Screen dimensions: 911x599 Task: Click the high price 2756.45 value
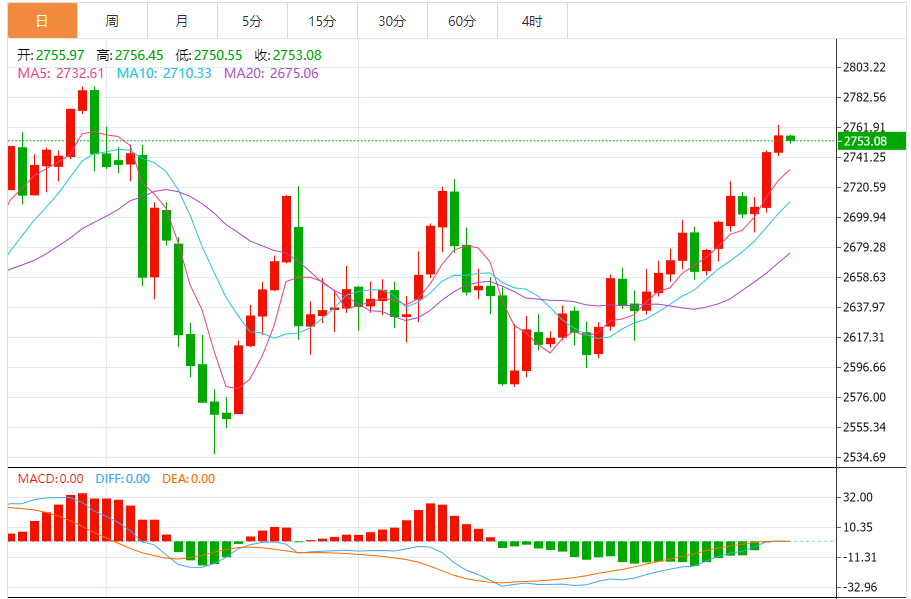pyautogui.click(x=139, y=55)
